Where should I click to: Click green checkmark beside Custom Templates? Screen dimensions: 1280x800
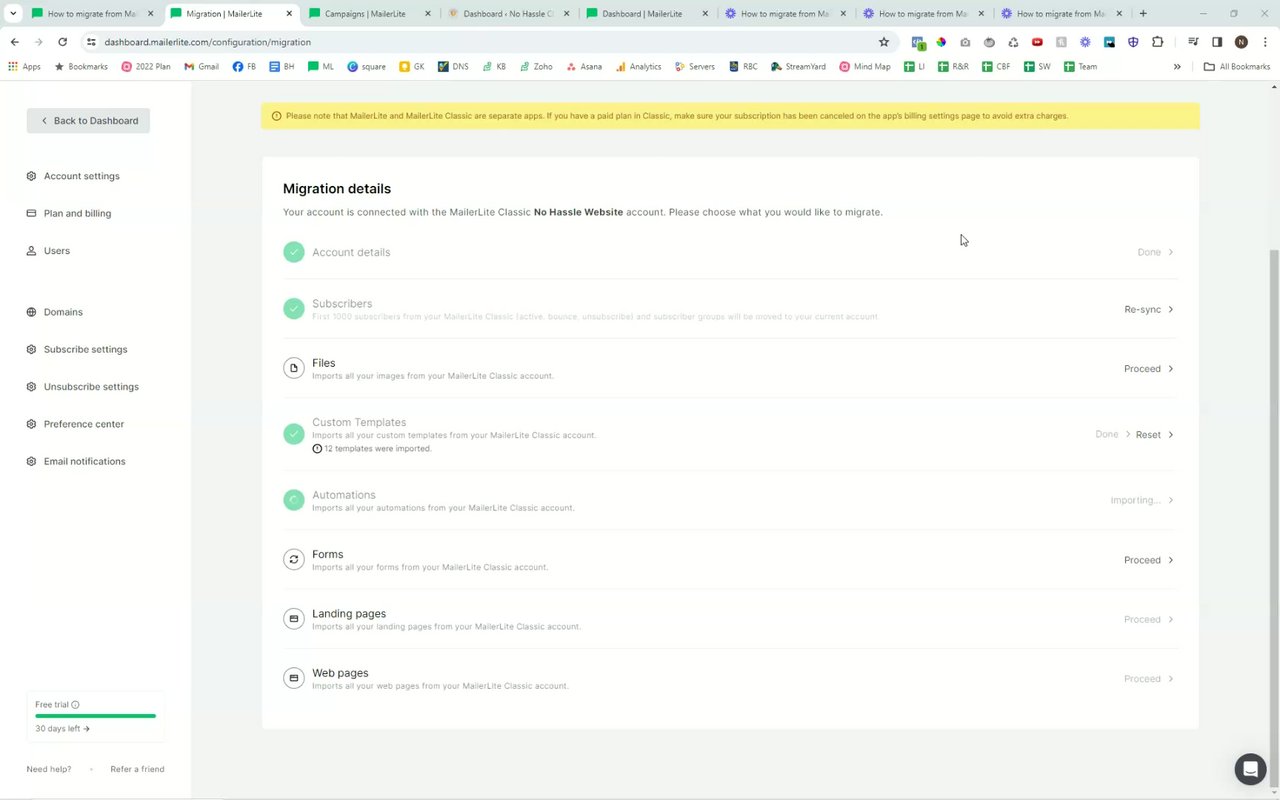tap(293, 434)
